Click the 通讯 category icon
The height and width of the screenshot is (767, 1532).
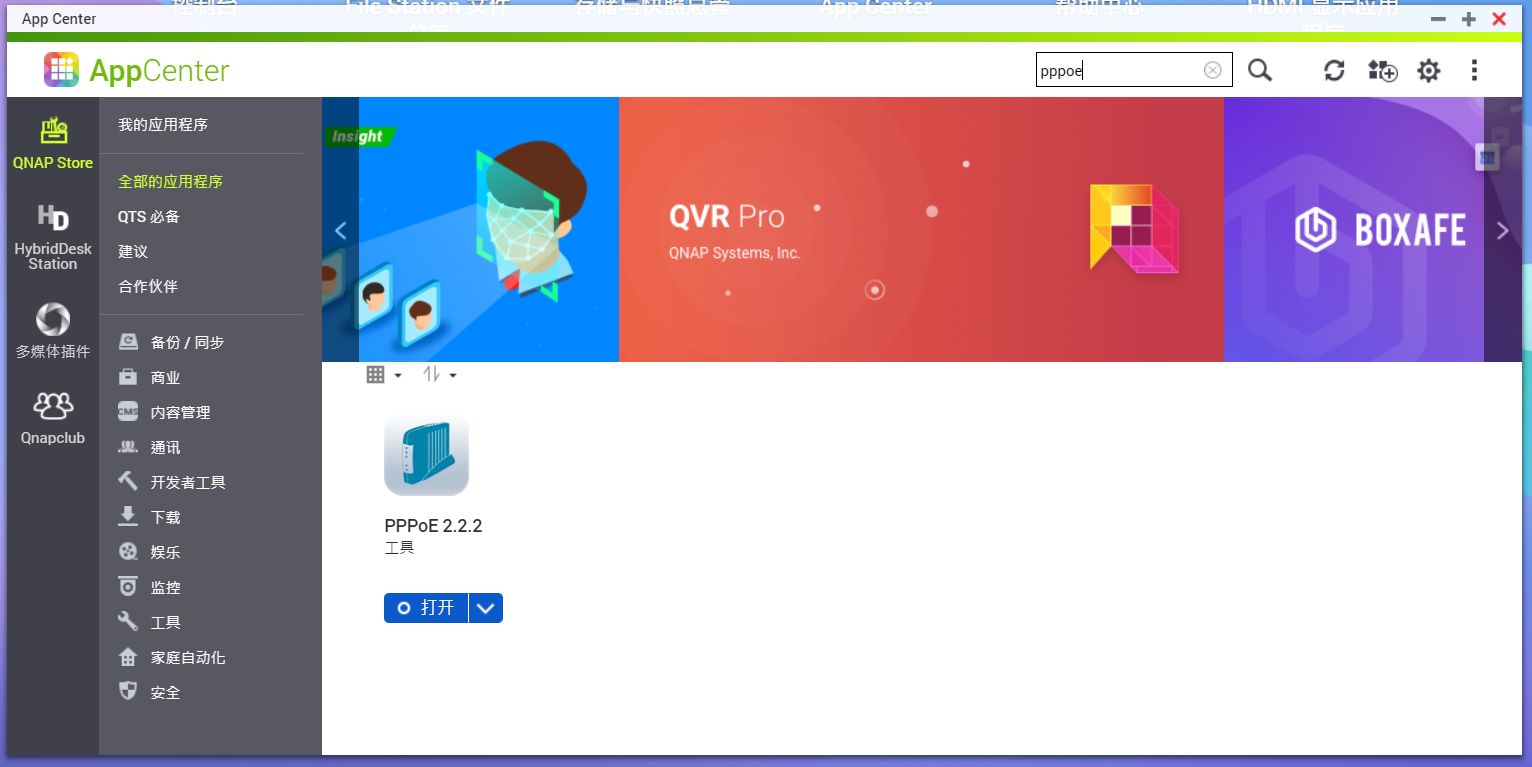coord(128,447)
